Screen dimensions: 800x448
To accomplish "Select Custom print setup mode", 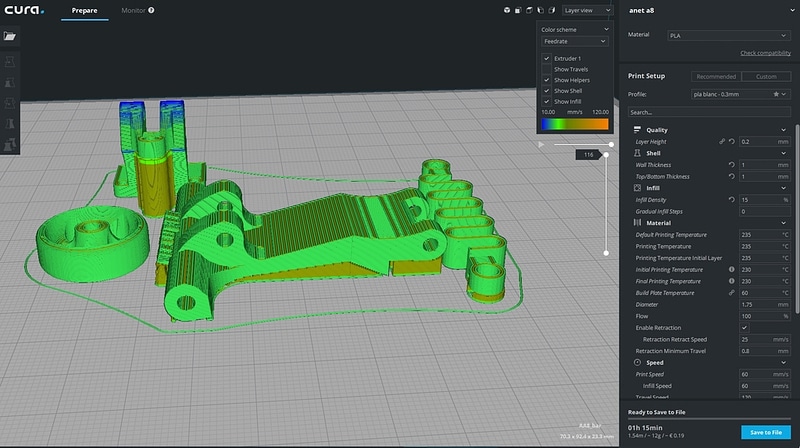I will click(766, 77).
